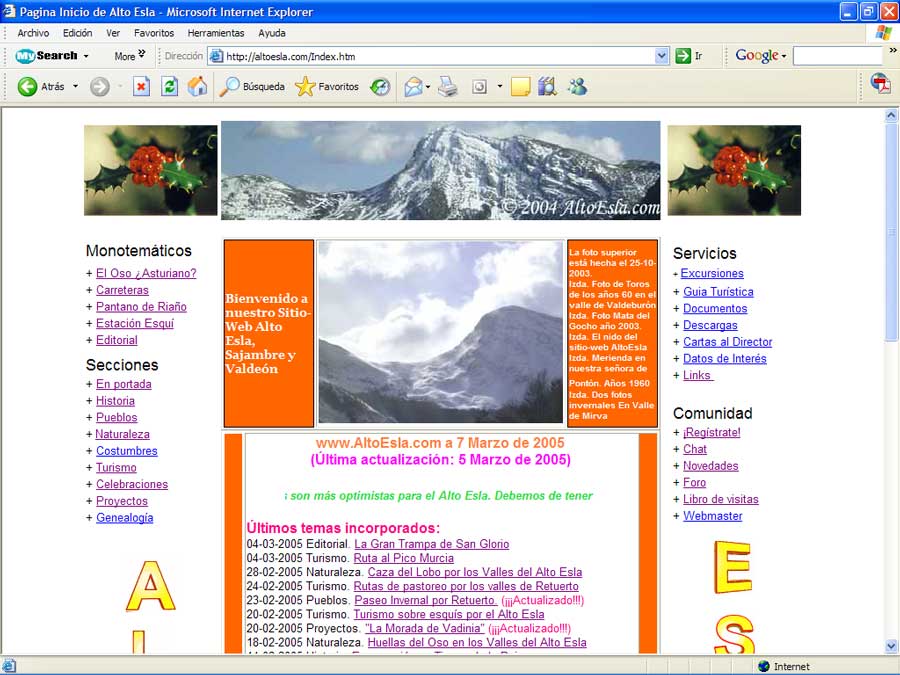Open the Favoritos star panel
900x675 pixels.
click(x=327, y=87)
